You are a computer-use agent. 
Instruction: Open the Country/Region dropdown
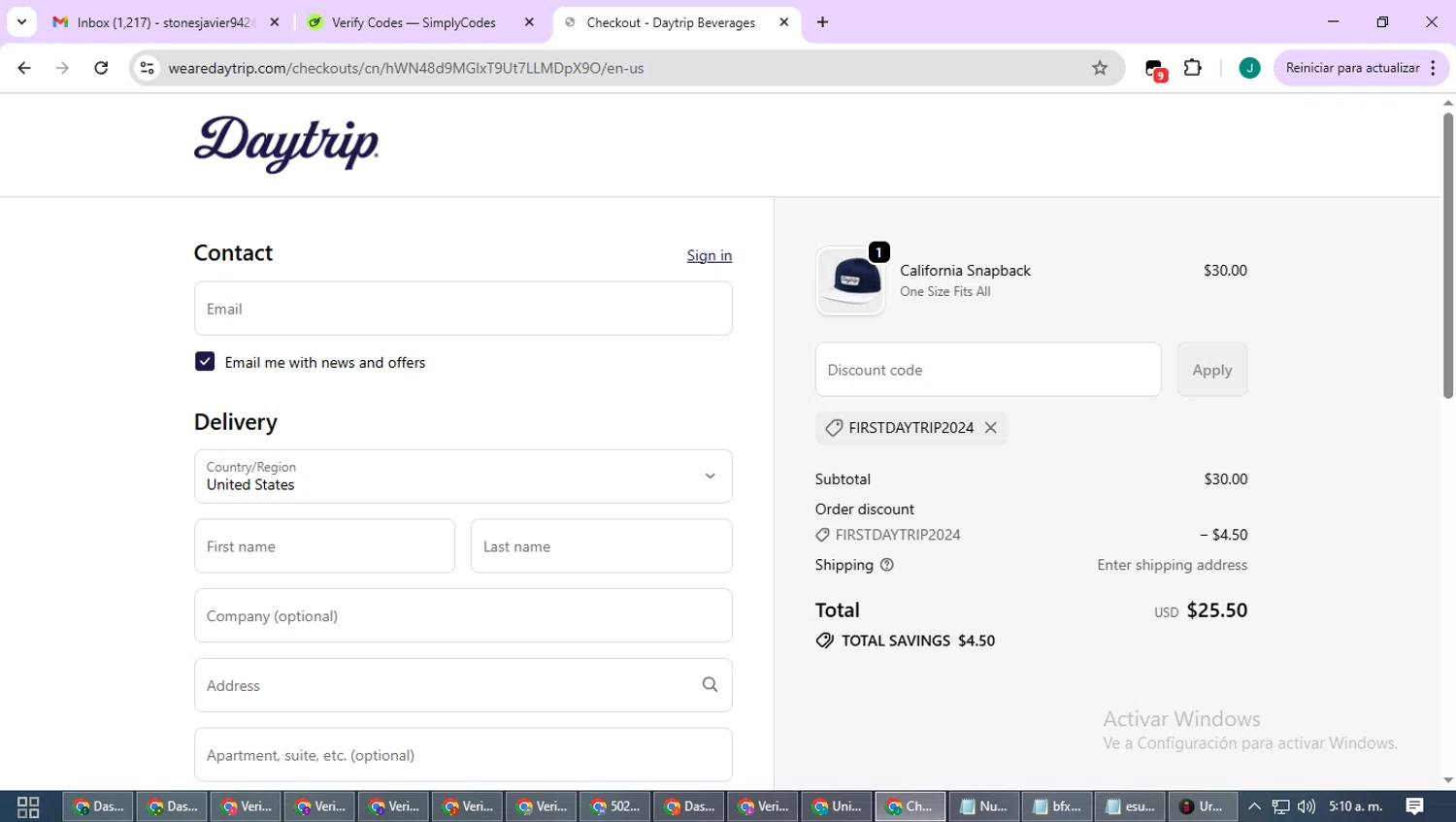(x=463, y=477)
